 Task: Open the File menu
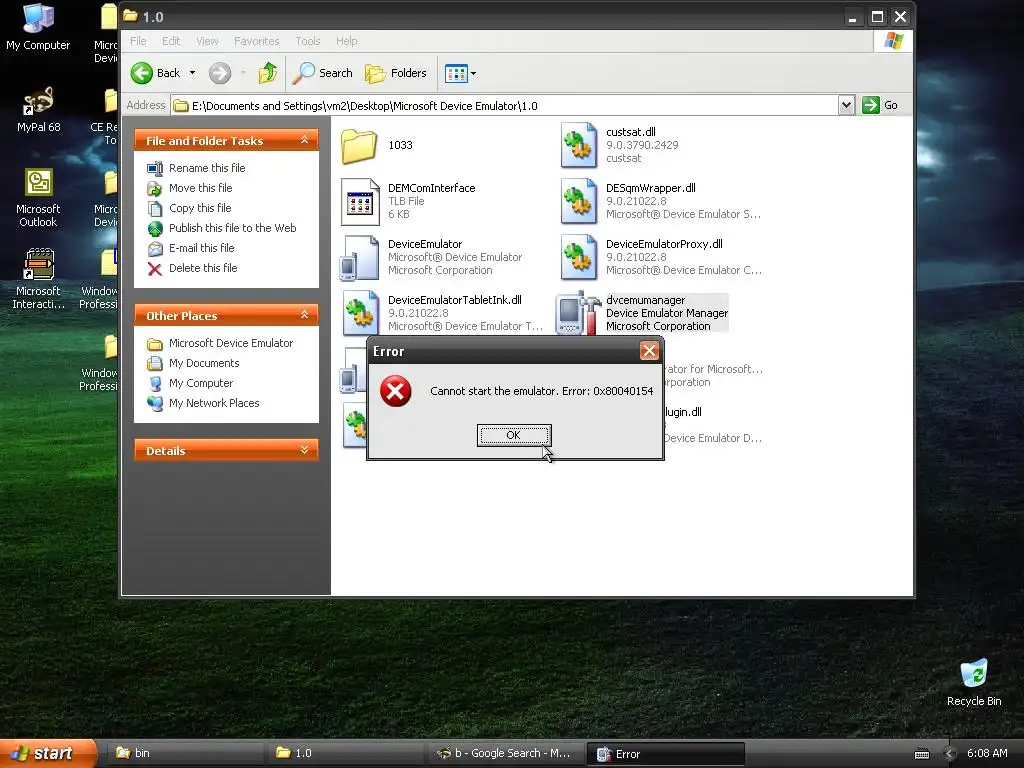tap(138, 41)
